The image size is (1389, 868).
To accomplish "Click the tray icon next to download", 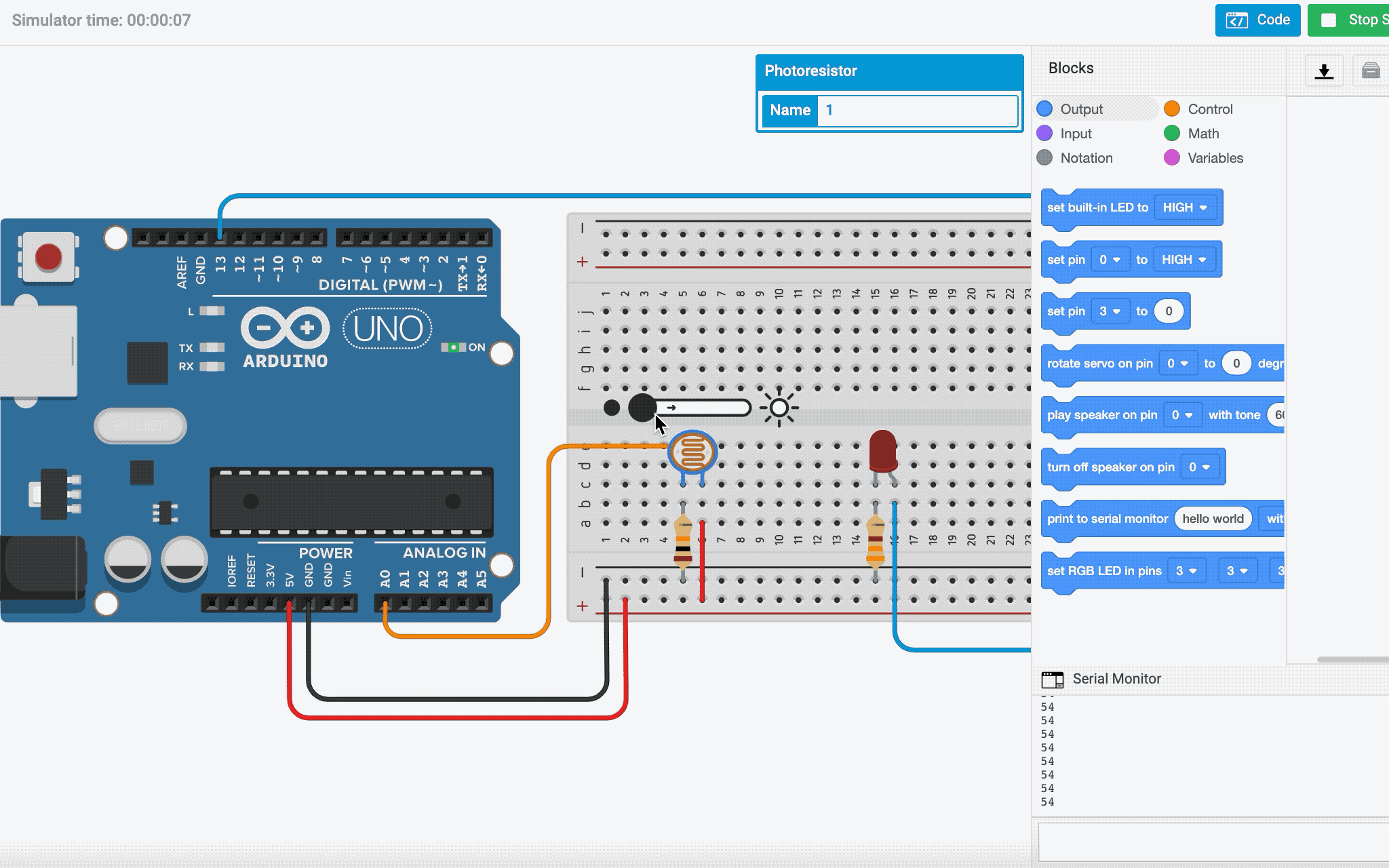I will (1371, 71).
